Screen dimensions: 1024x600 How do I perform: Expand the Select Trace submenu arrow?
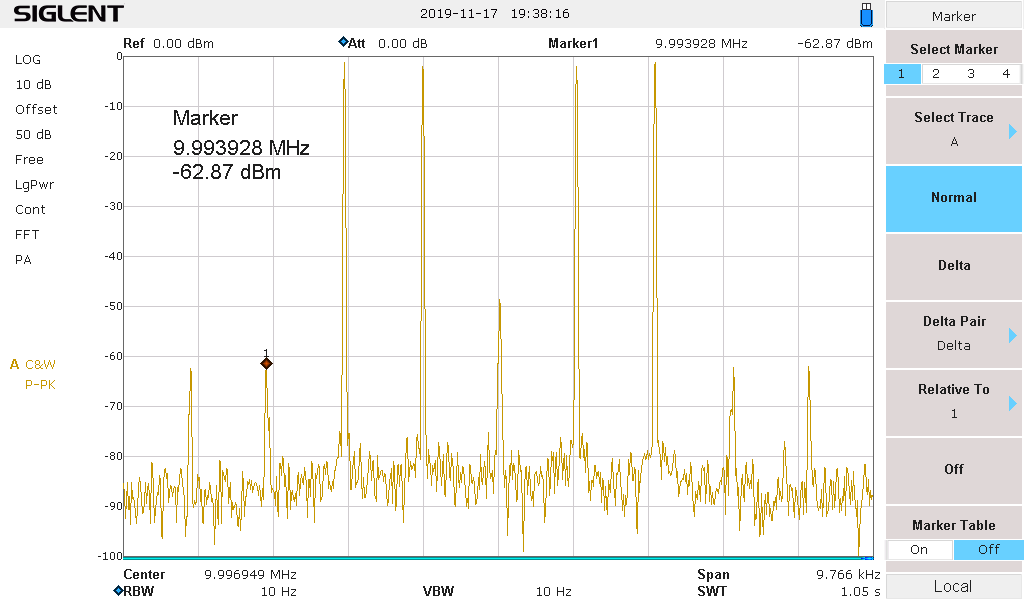(1013, 131)
